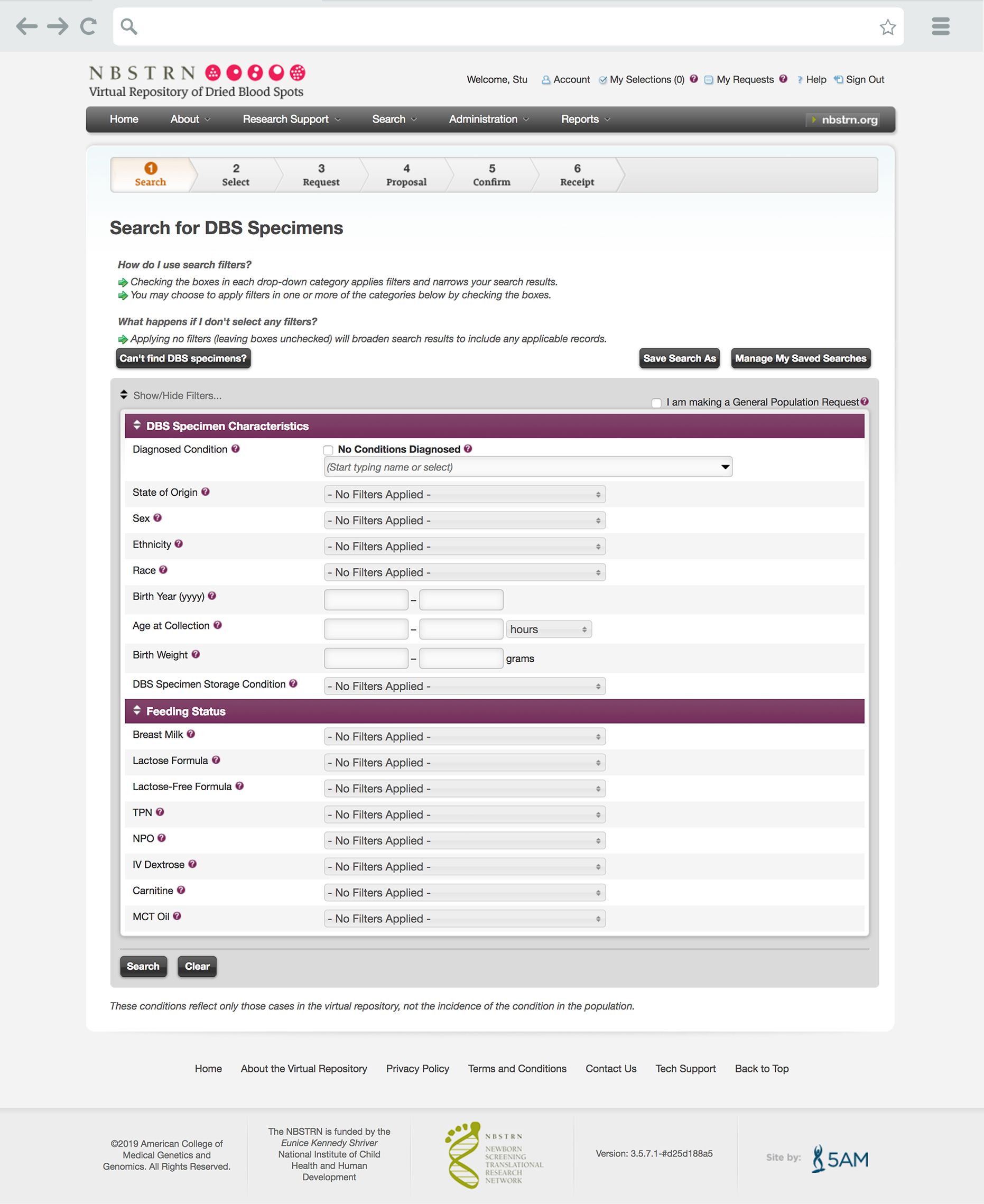Click the Clear button
984x1204 pixels.
click(x=197, y=967)
